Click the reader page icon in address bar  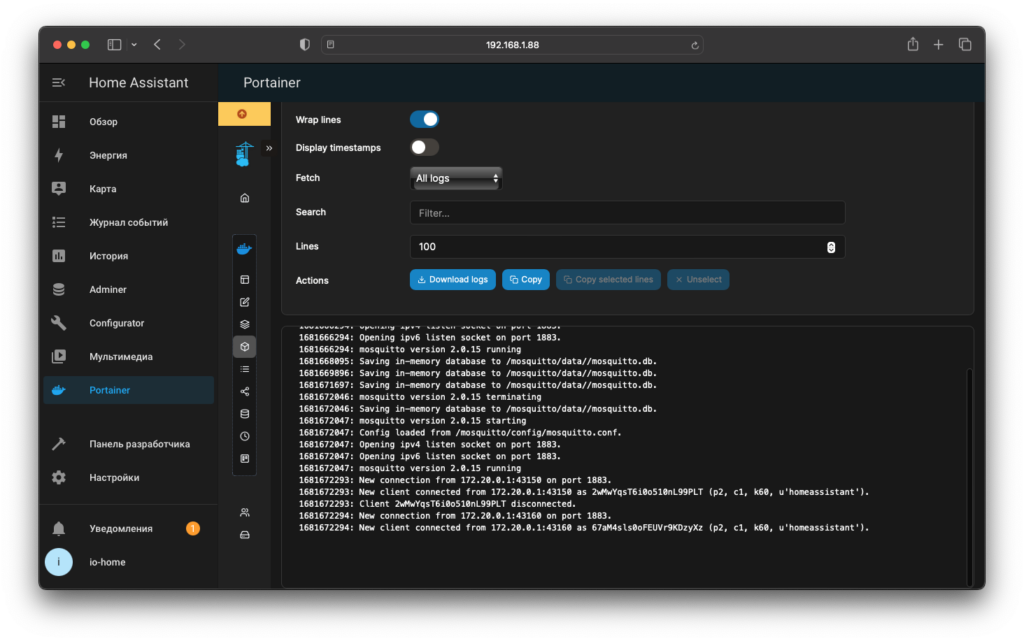[x=330, y=44]
